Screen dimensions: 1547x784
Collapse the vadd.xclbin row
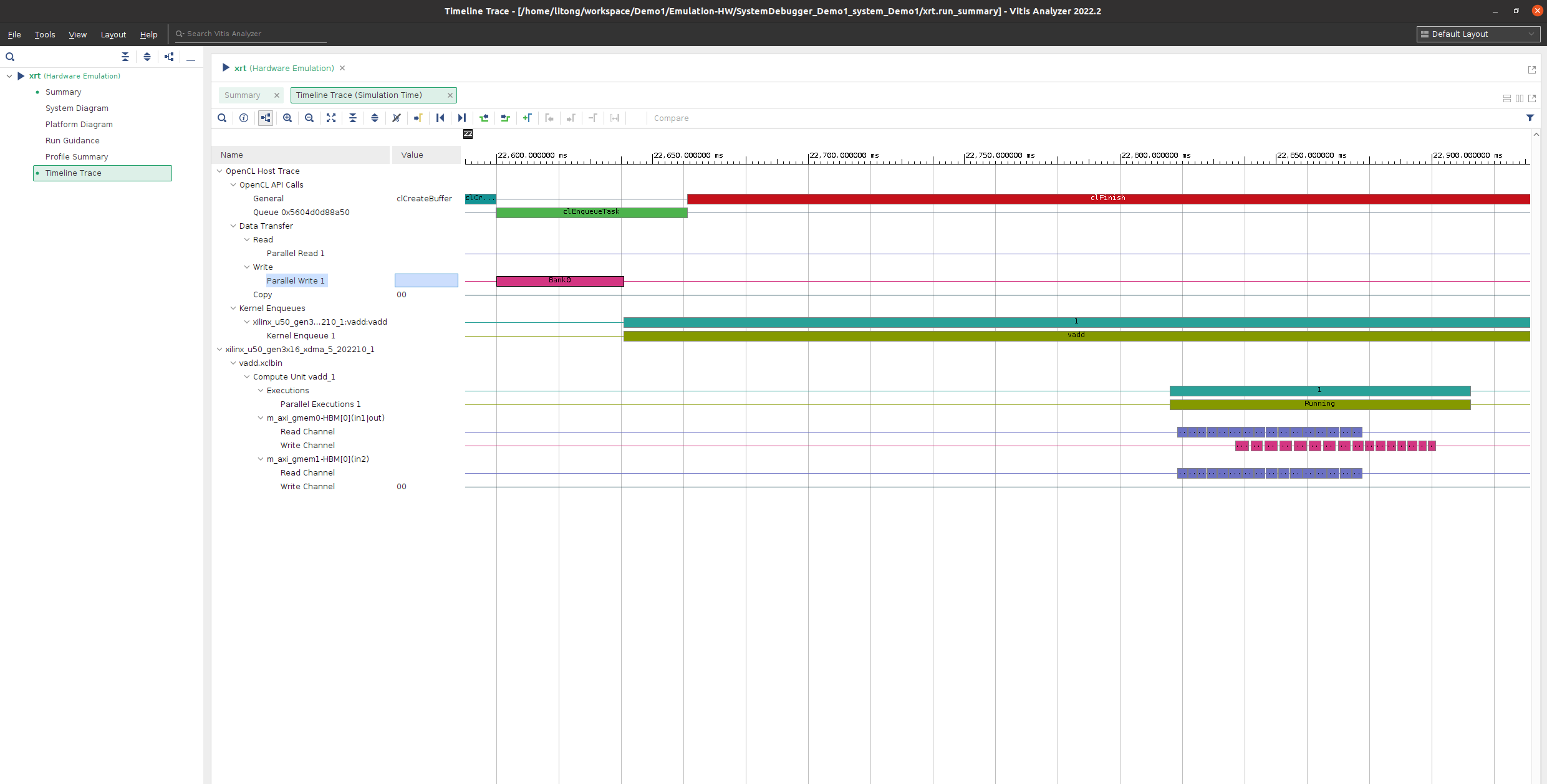tap(233, 363)
